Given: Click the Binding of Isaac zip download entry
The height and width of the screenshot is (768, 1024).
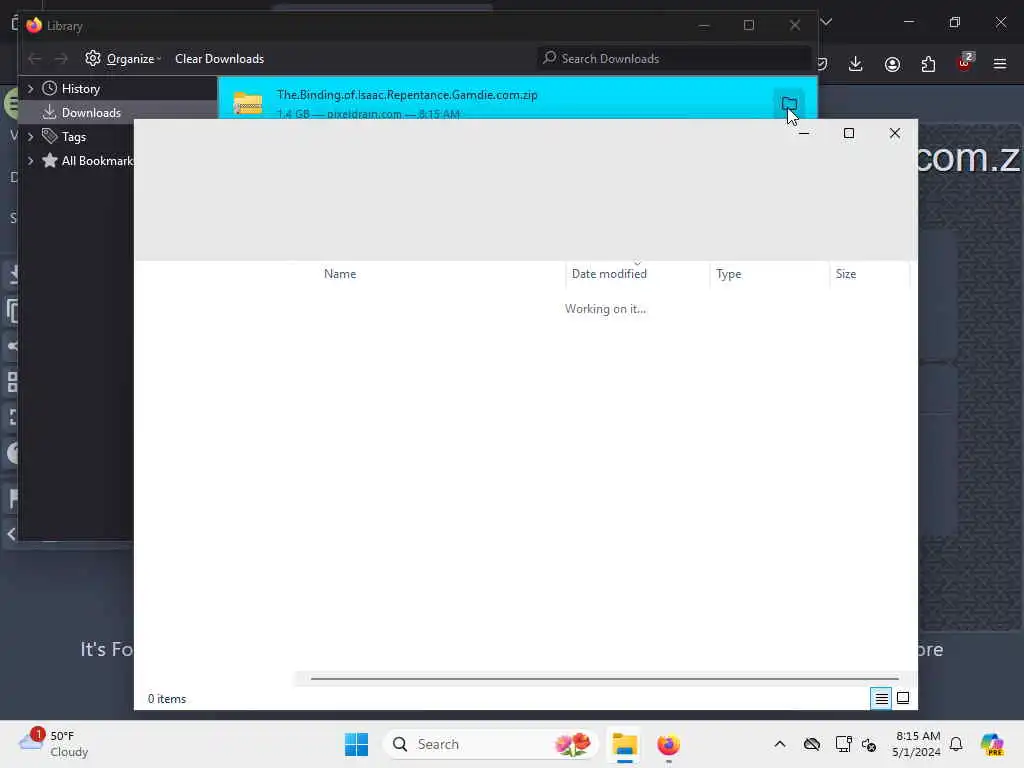Looking at the screenshot, I should (x=517, y=98).
